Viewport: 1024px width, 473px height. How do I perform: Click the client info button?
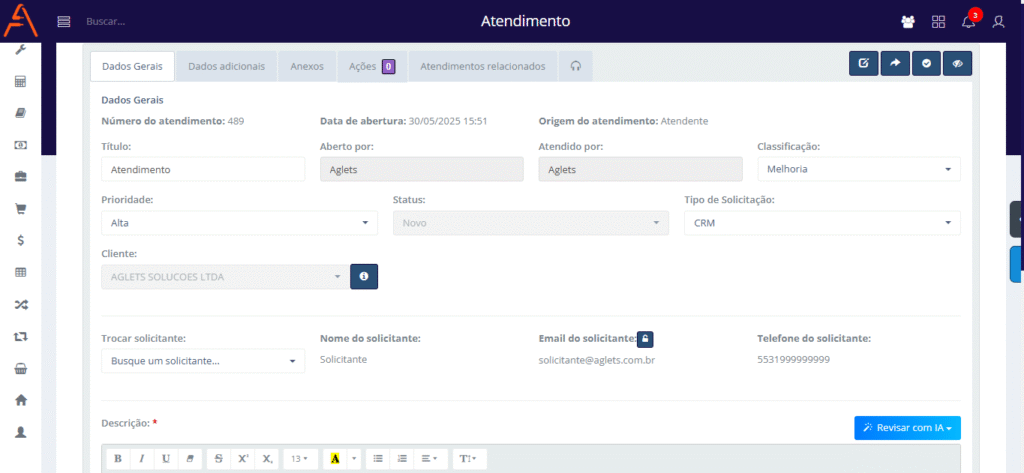point(364,276)
